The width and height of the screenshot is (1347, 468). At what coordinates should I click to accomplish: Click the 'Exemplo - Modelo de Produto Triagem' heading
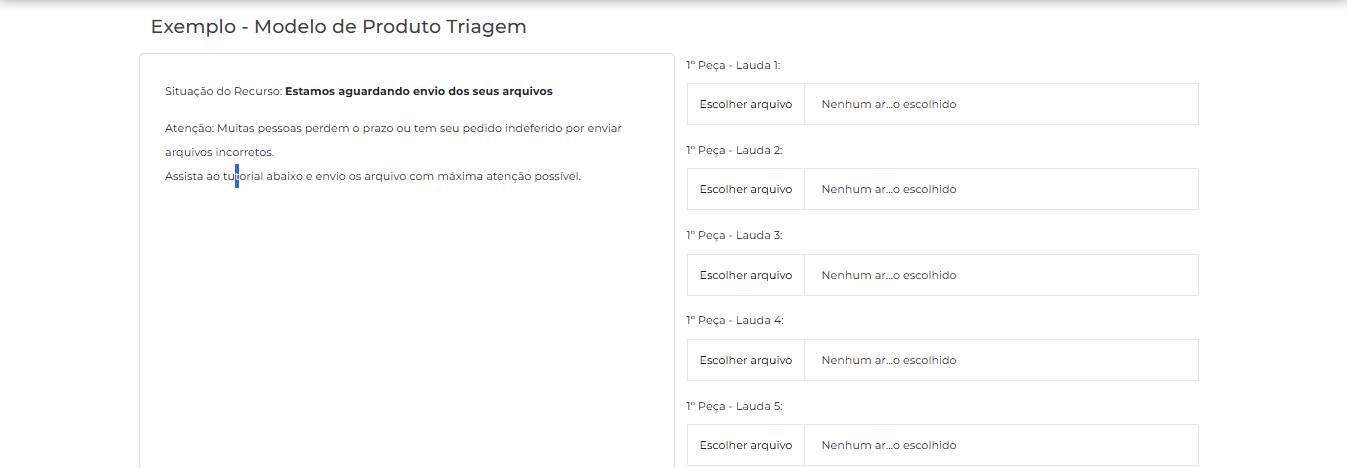[339, 27]
